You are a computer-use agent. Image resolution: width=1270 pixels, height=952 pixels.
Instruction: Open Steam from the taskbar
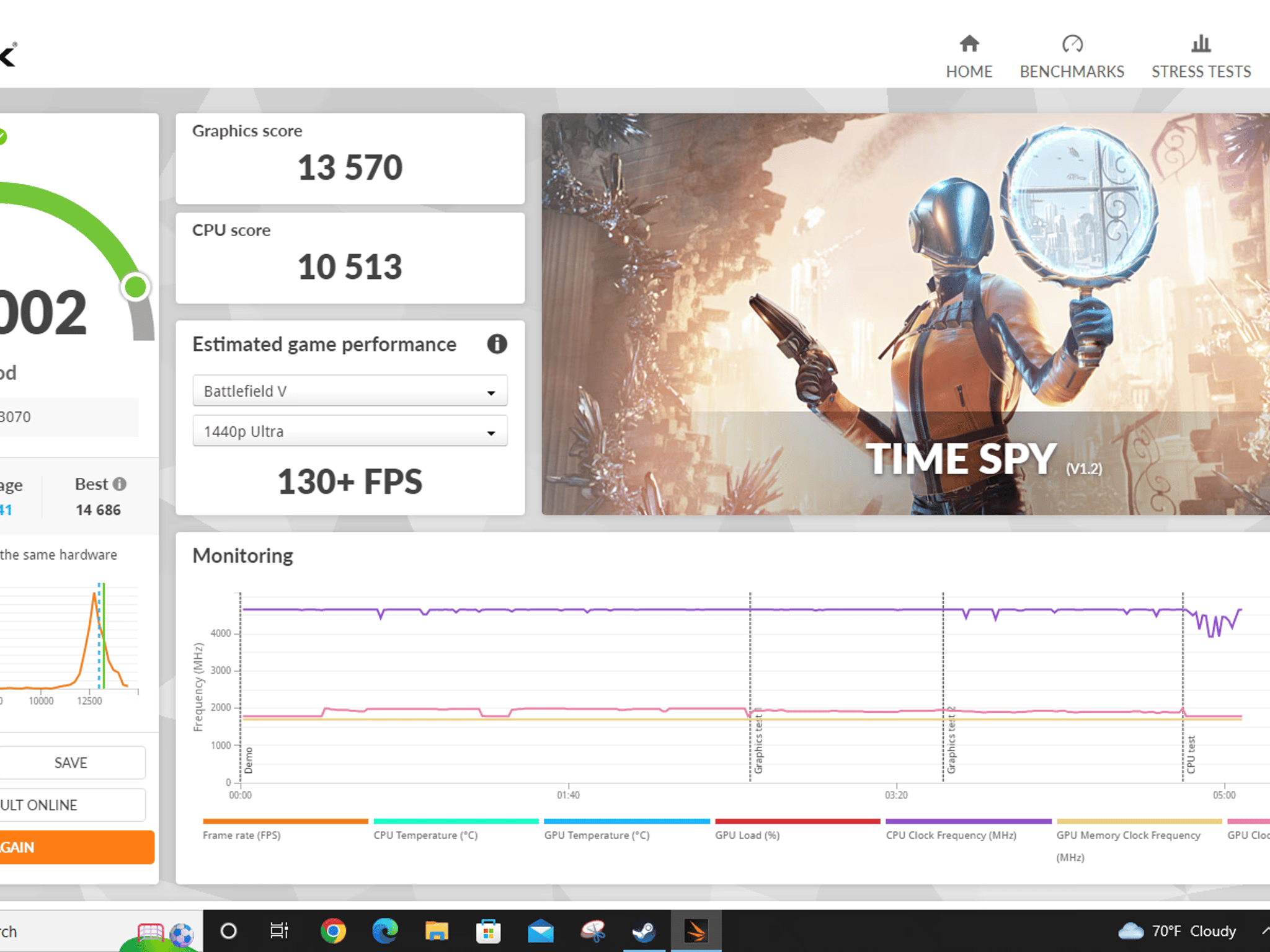pyautogui.click(x=644, y=931)
